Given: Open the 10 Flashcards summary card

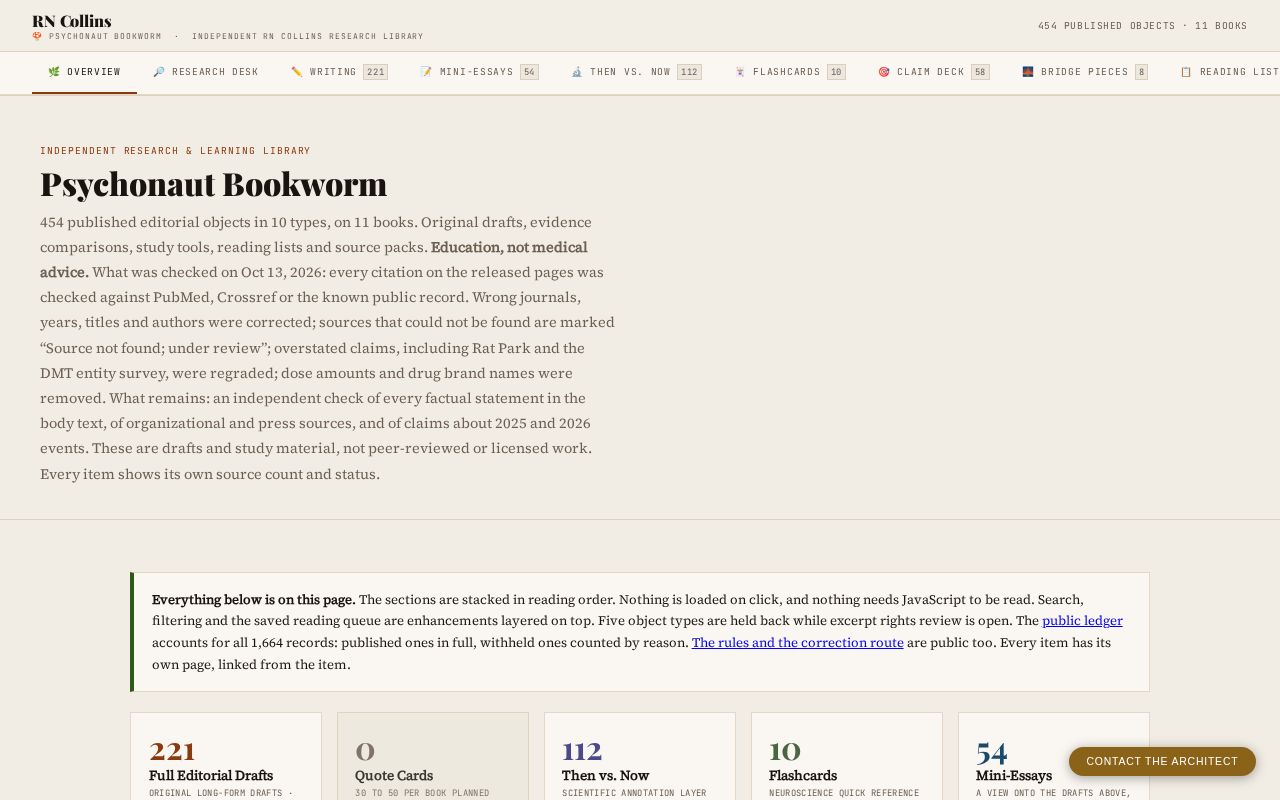Looking at the screenshot, I should point(847,756).
